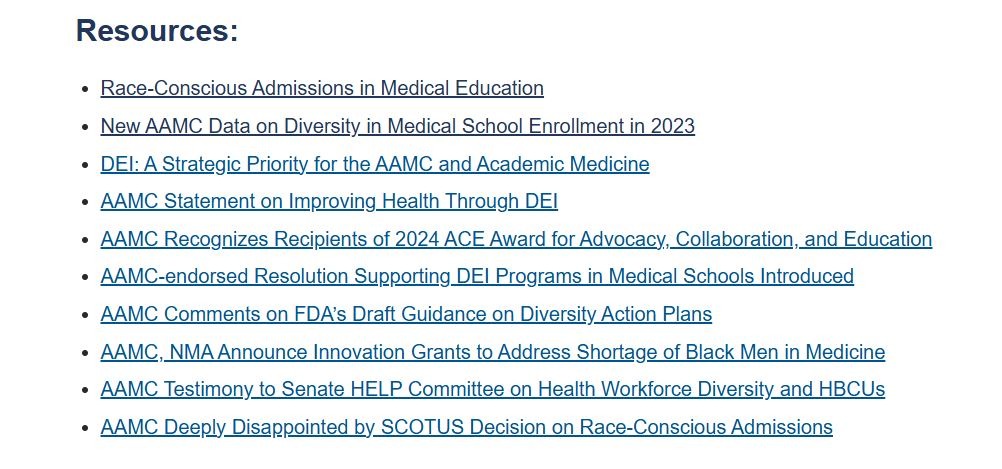The height and width of the screenshot is (469, 1002).
Task: Click the Resources heading
Action: 157,31
